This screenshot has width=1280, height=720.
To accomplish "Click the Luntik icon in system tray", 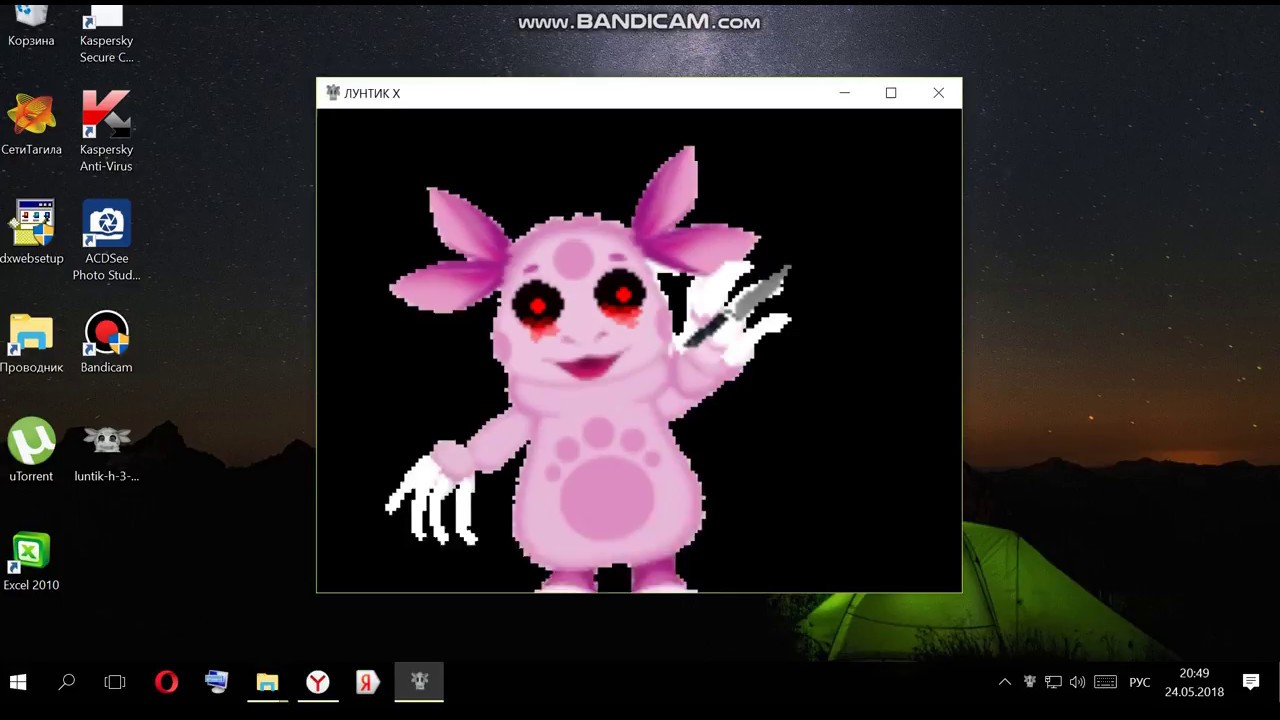I will (1029, 682).
